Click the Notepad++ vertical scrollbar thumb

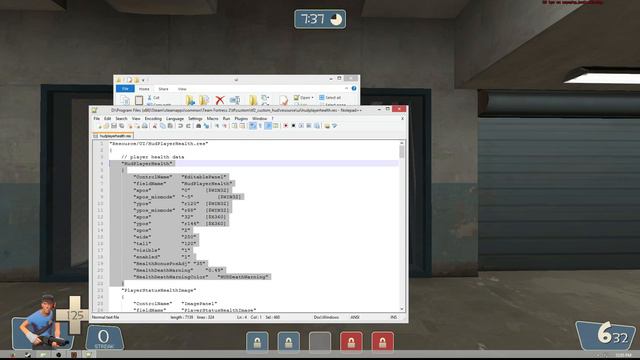[402, 152]
